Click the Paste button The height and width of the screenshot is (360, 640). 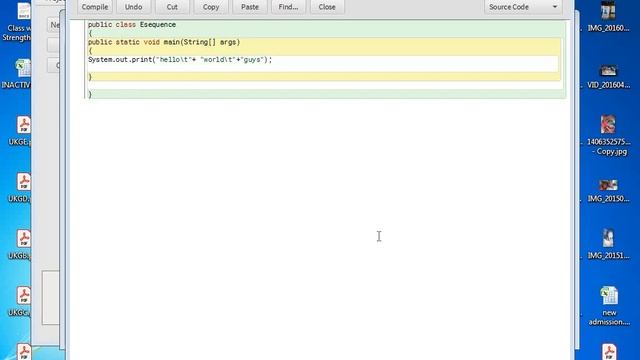tap(250, 7)
